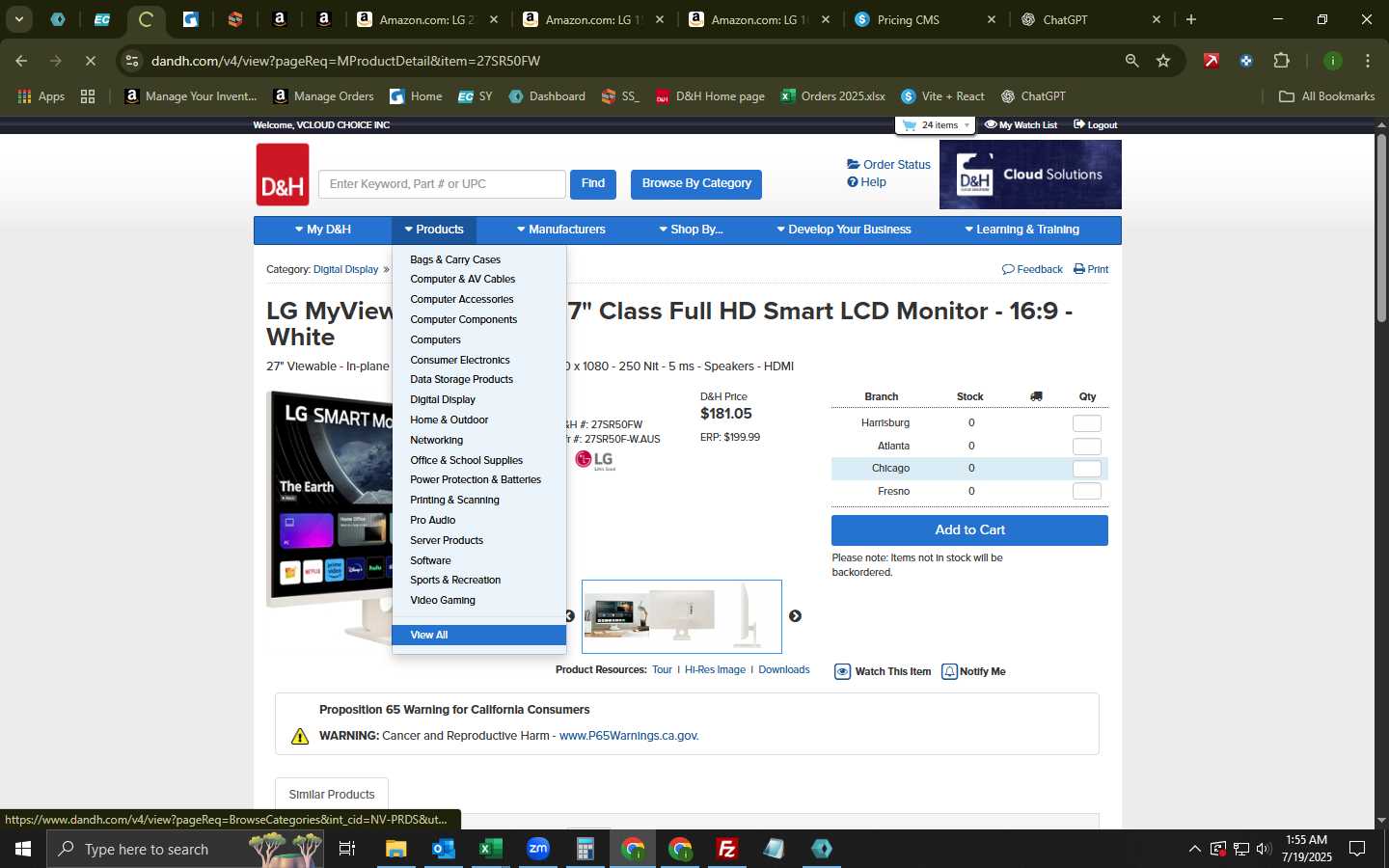Click the Feedback speech bubble link
This screenshot has width=1389, height=868.
click(x=1032, y=269)
